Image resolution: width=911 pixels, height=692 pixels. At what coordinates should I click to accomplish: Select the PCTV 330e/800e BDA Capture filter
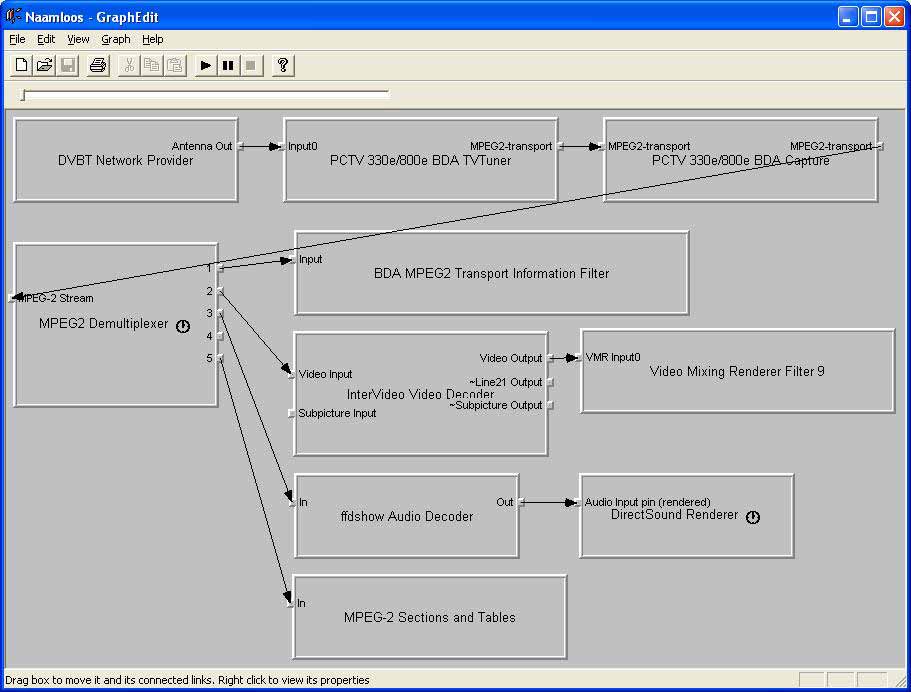[x=741, y=160]
